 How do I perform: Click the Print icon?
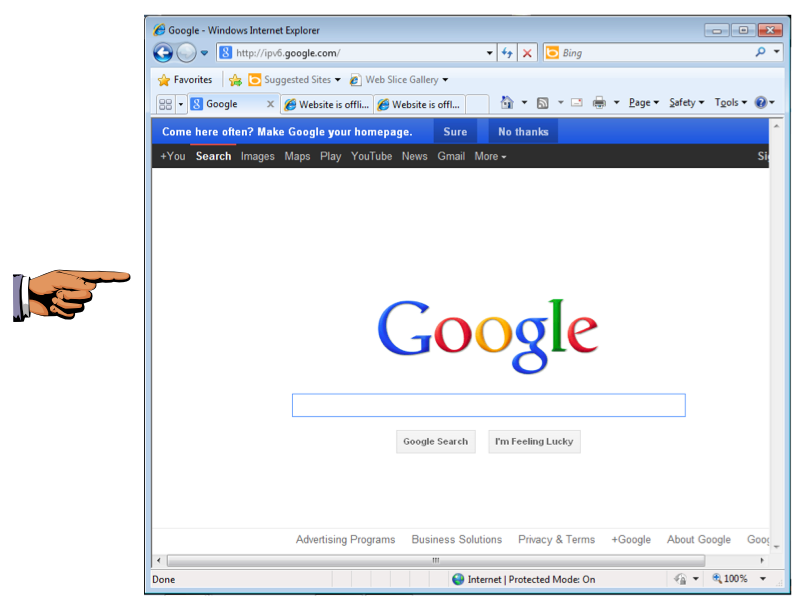(599, 103)
